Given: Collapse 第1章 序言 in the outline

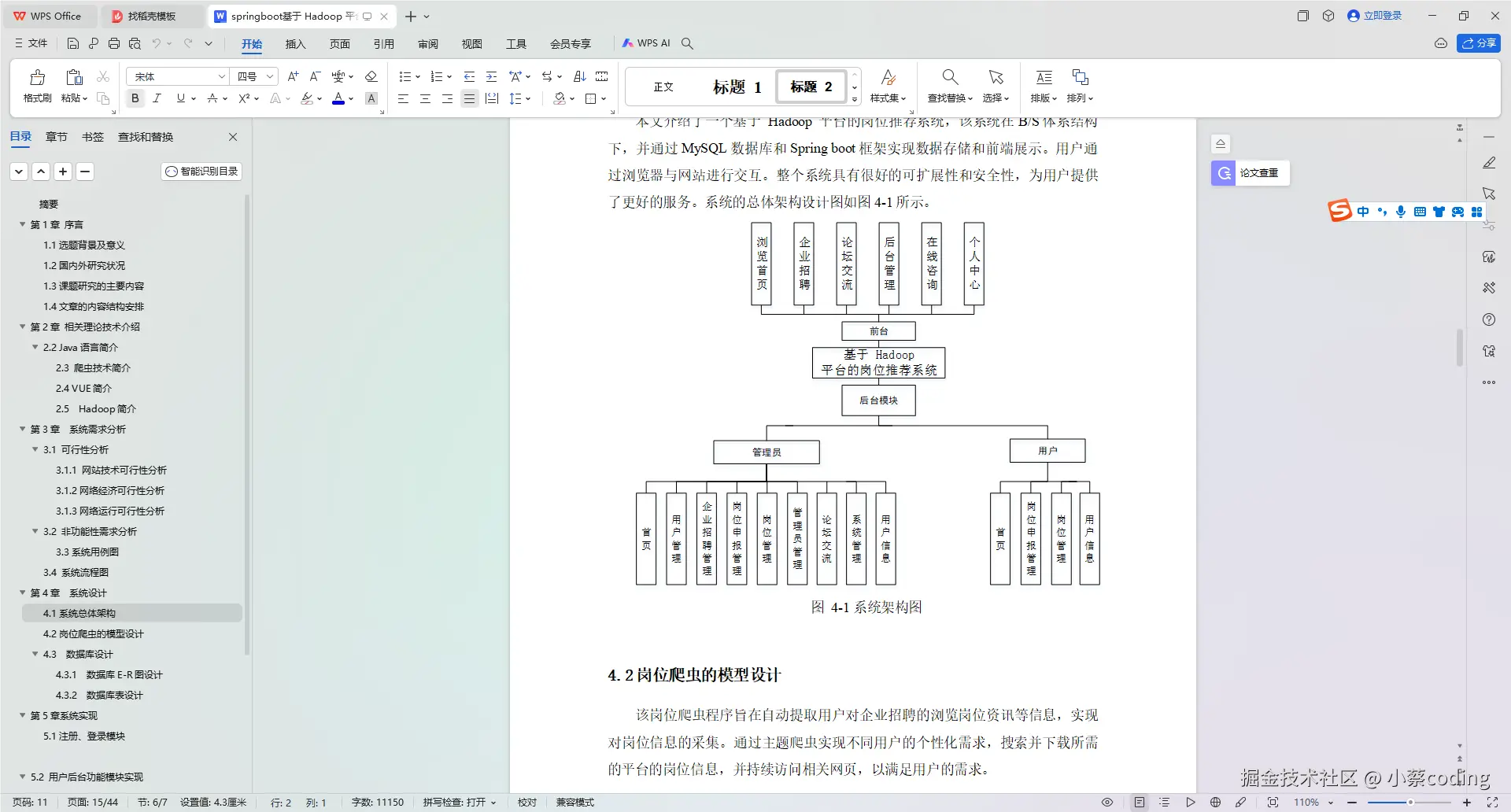Looking at the screenshot, I should [x=23, y=224].
